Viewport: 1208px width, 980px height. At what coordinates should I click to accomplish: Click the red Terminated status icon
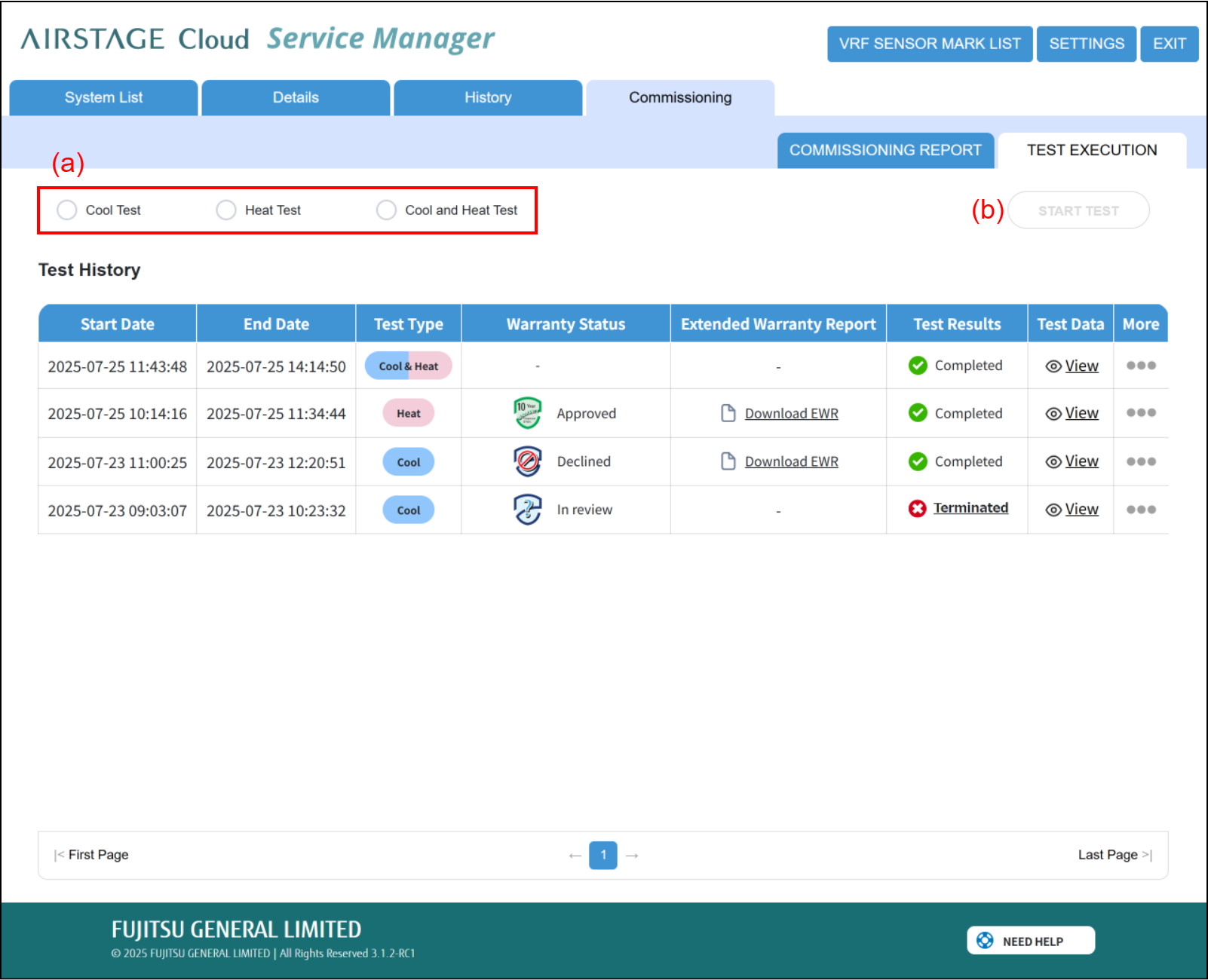(x=917, y=509)
